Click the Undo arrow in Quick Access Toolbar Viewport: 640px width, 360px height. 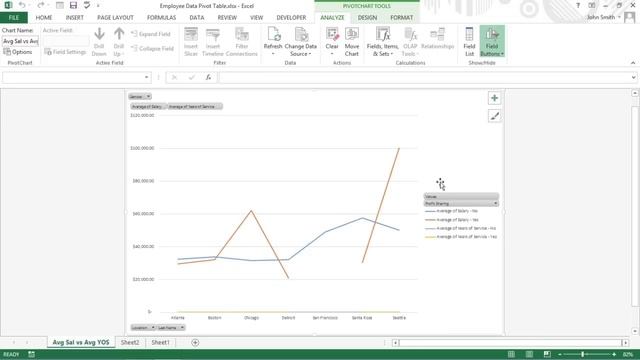pos(22,5)
